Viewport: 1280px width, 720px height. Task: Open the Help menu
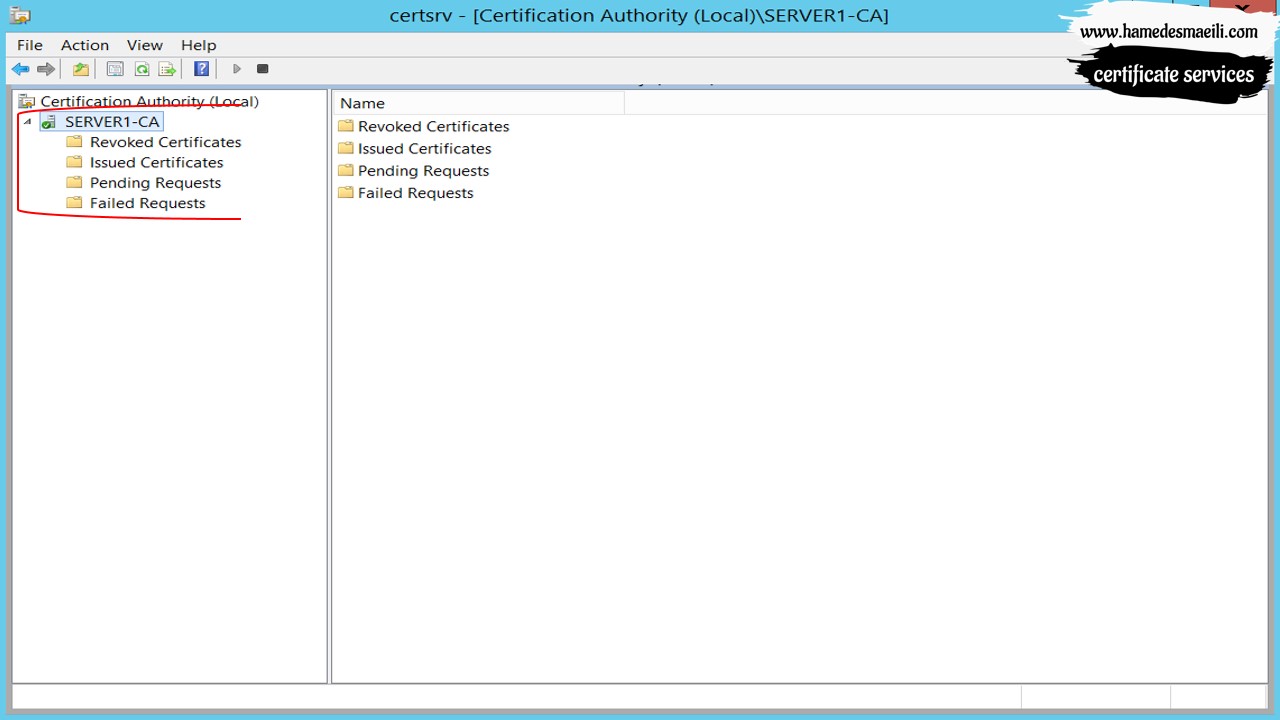pos(199,45)
